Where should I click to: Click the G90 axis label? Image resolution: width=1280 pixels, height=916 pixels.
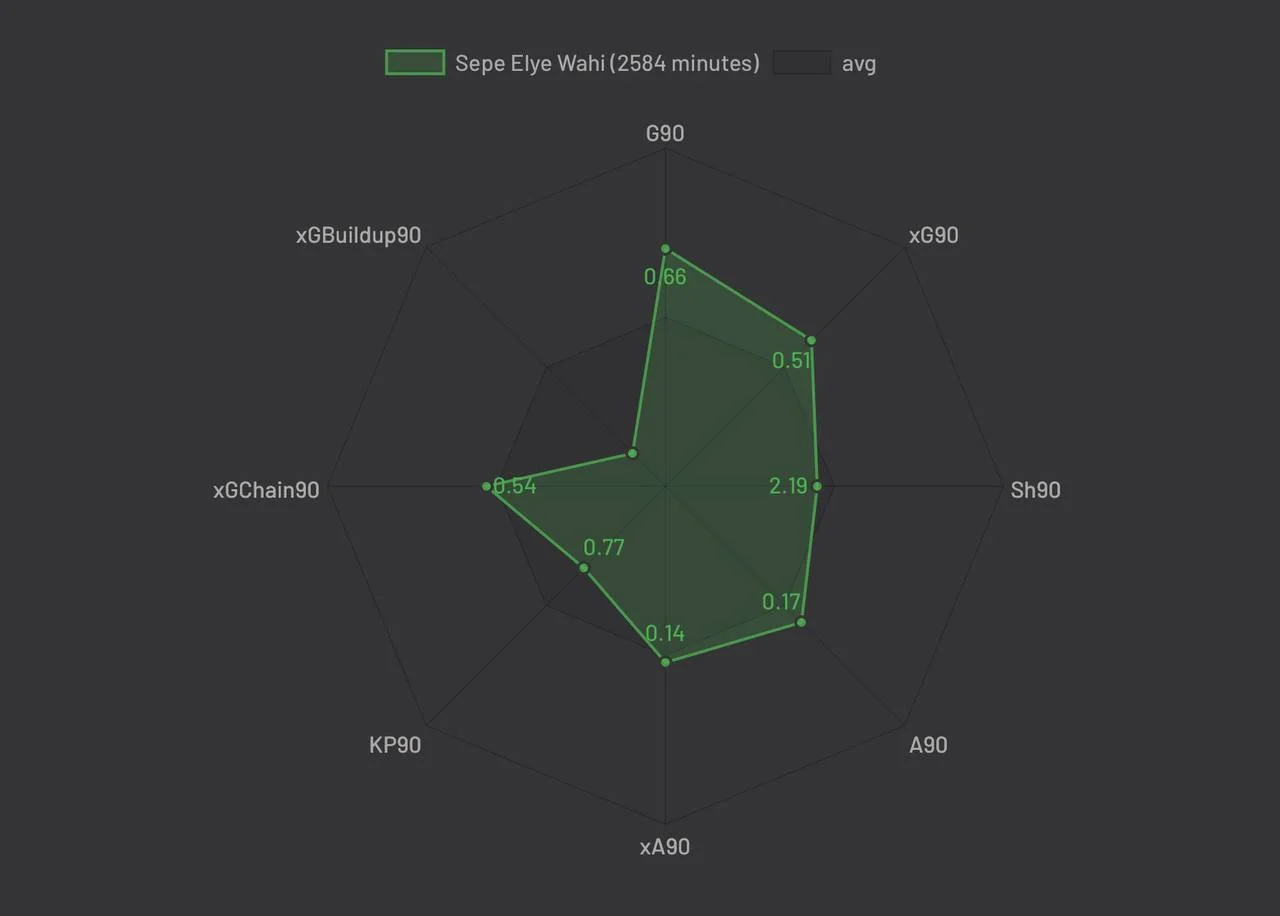click(665, 133)
